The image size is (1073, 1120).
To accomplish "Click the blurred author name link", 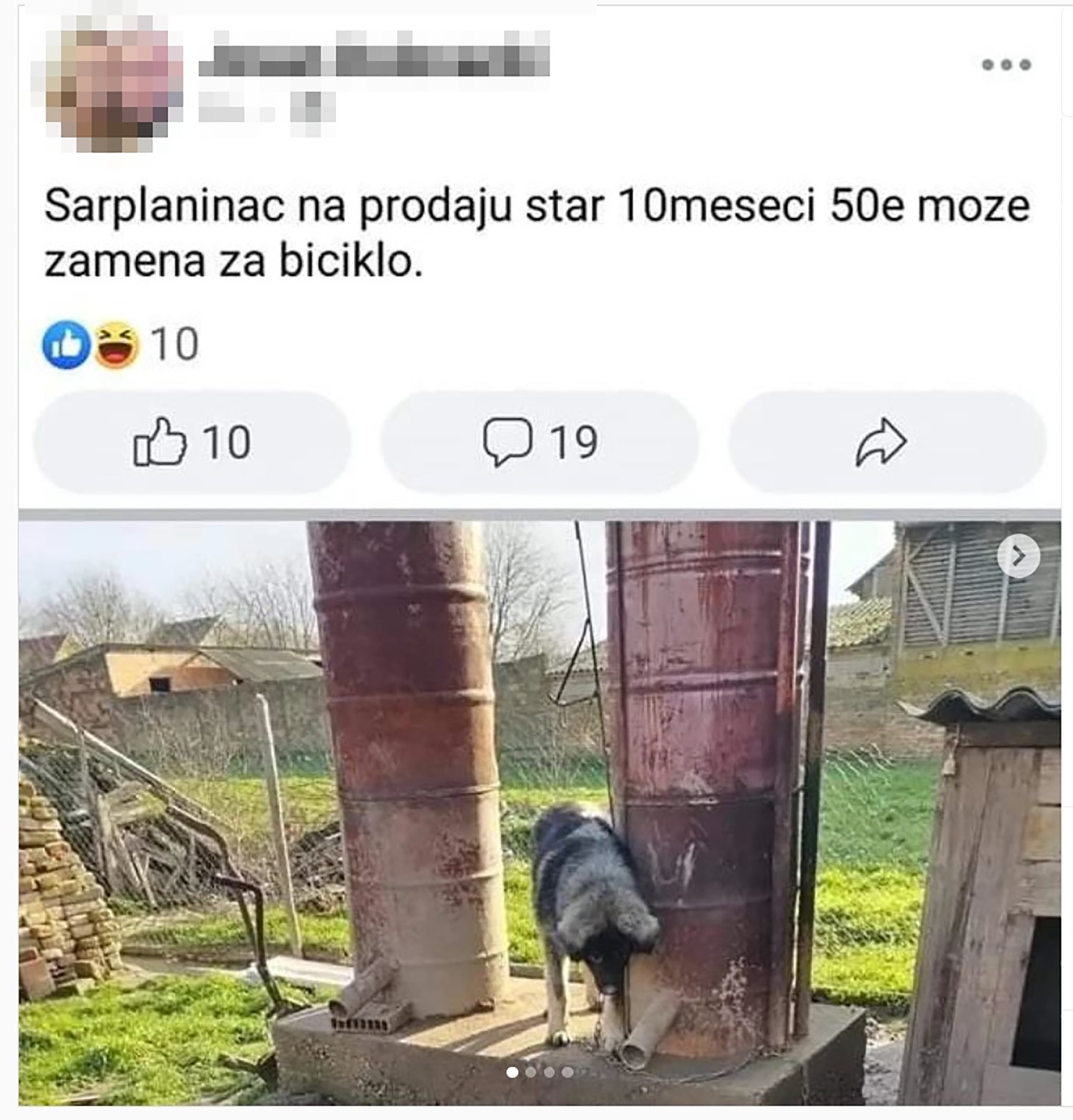I will point(373,55).
